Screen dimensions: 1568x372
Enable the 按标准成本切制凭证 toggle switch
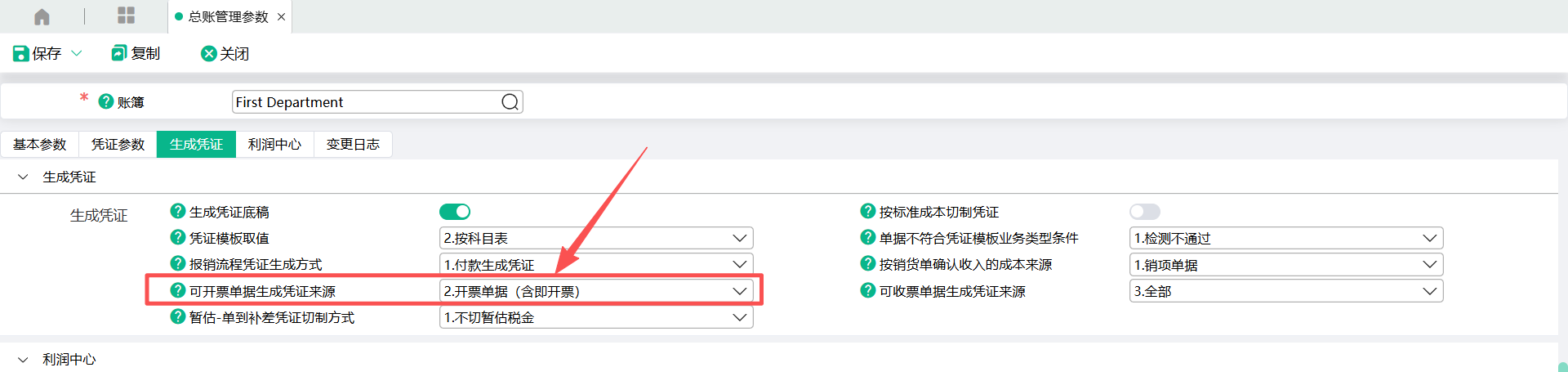tap(1144, 212)
